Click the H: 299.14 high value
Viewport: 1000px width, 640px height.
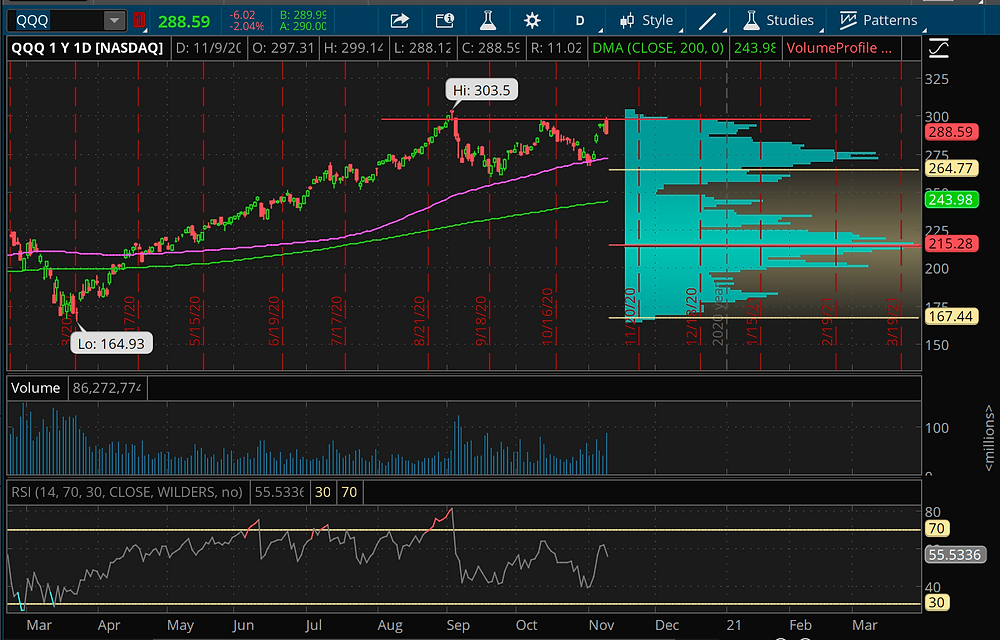tap(353, 48)
